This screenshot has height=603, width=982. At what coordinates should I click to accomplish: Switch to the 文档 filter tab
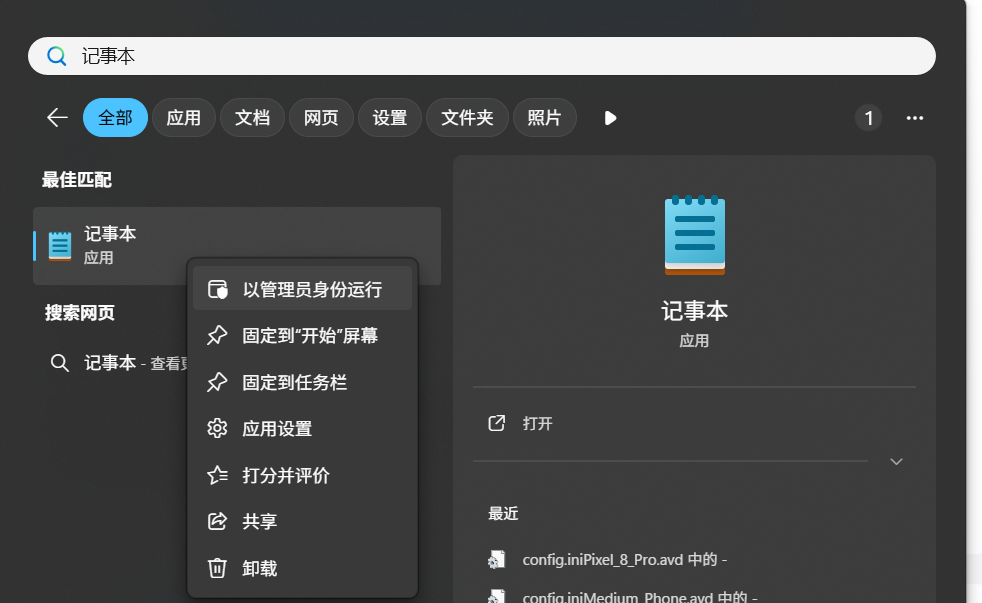click(x=252, y=118)
